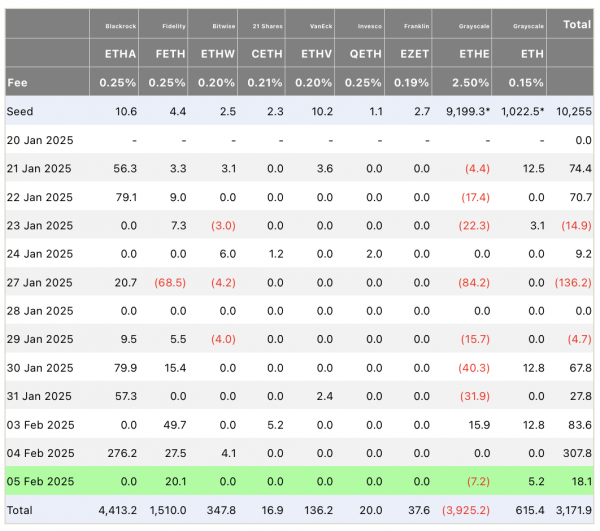Select the Seed ETHE value 9,199.3*
This screenshot has height=531, width=600.
click(x=468, y=111)
